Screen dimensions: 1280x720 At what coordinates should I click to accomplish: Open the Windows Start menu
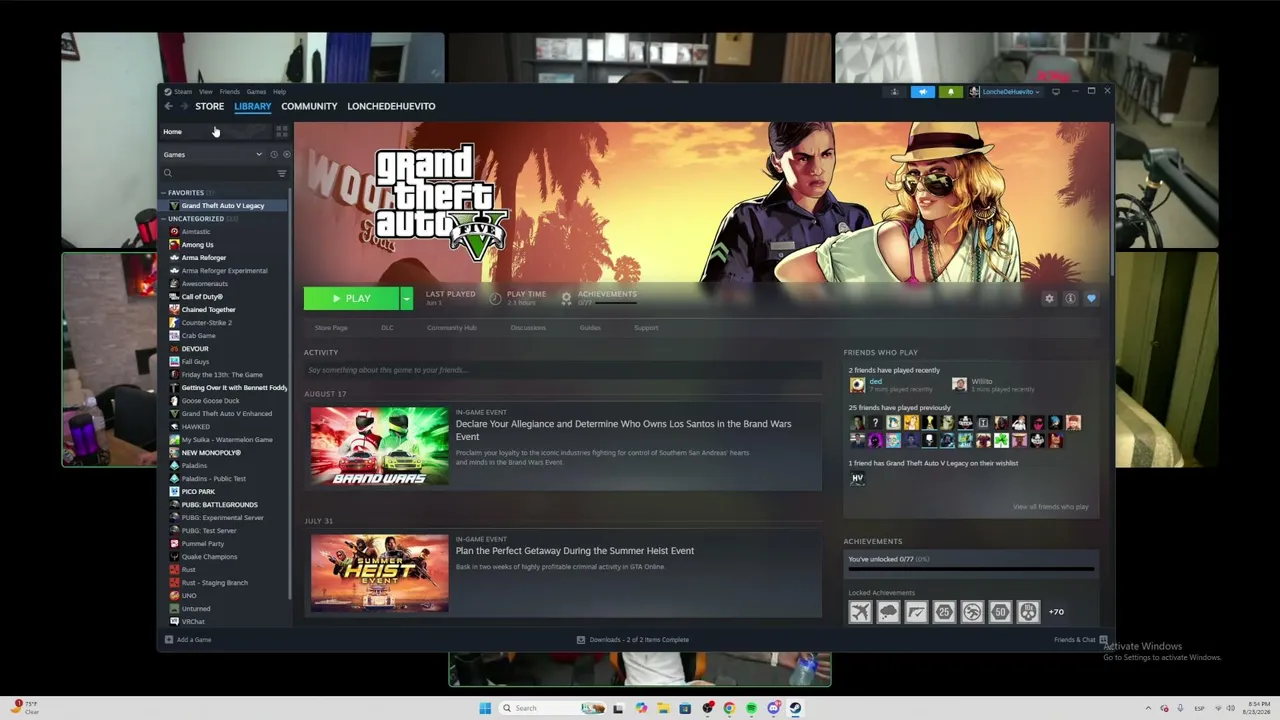[485, 708]
